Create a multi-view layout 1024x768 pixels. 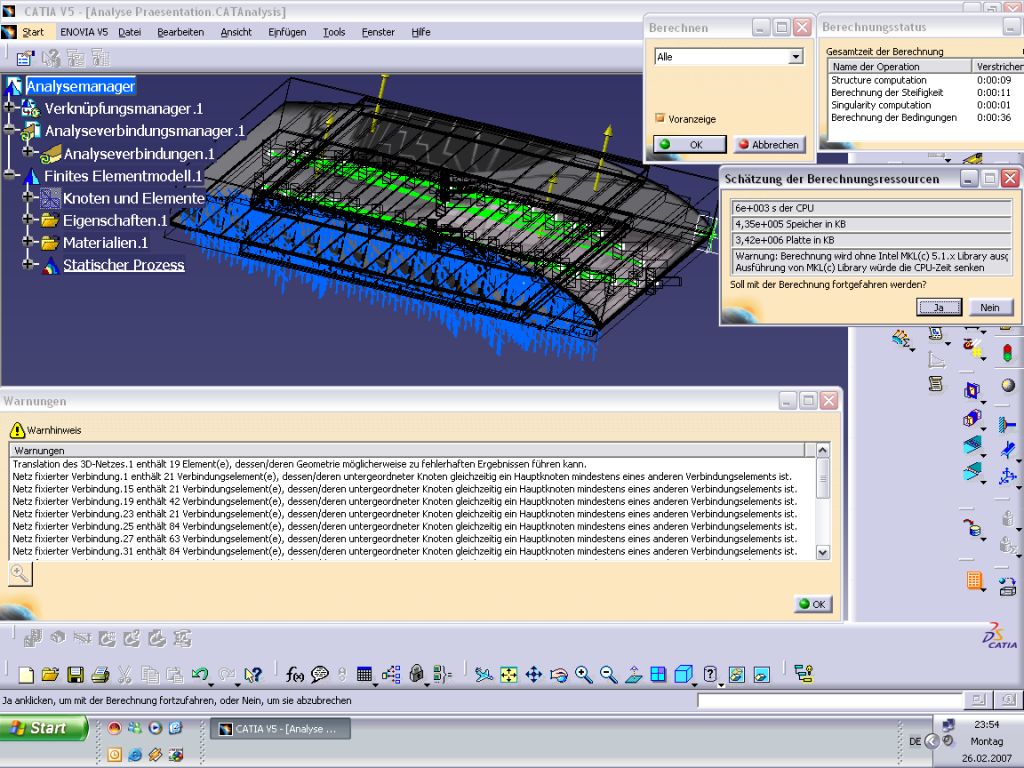658,675
